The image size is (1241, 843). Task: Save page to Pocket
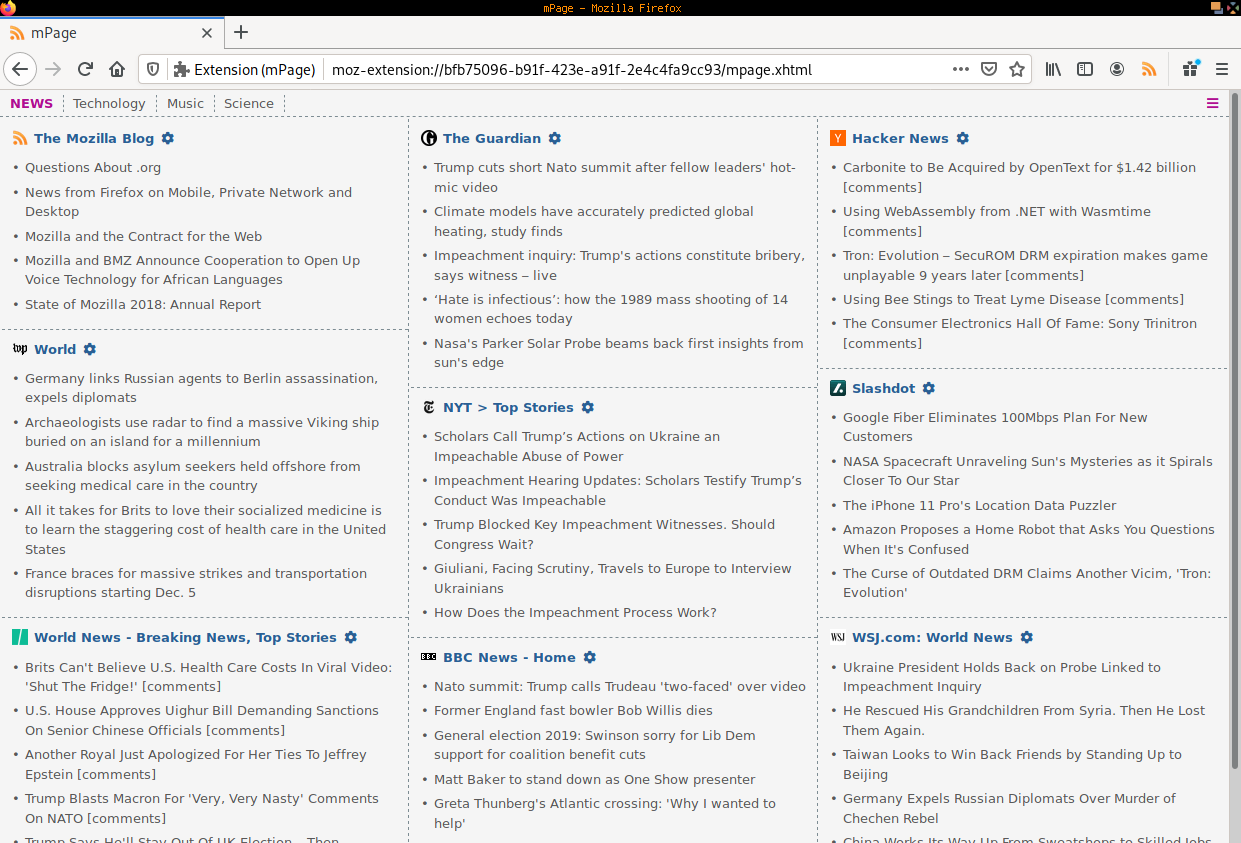pyautogui.click(x=989, y=69)
